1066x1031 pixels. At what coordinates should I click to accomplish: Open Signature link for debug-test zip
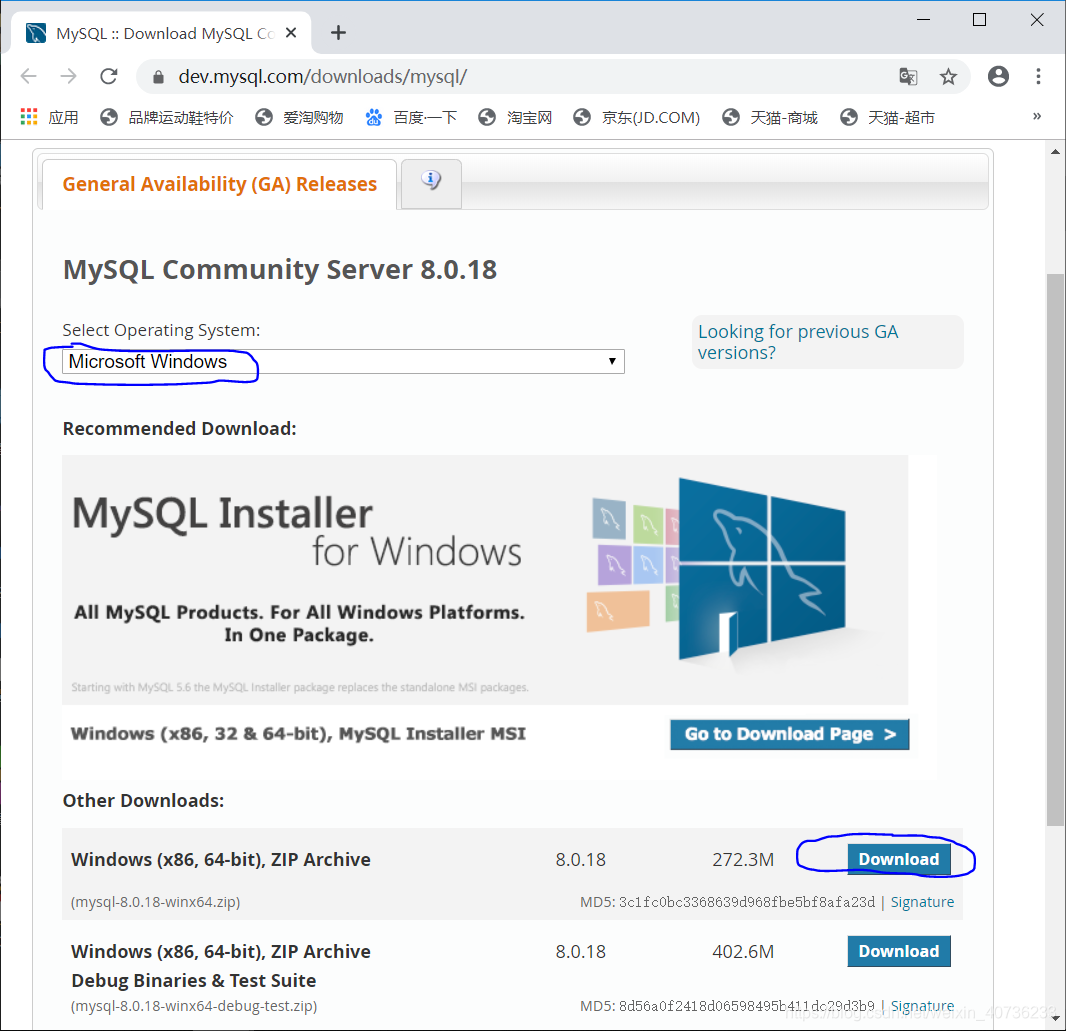pos(922,1005)
